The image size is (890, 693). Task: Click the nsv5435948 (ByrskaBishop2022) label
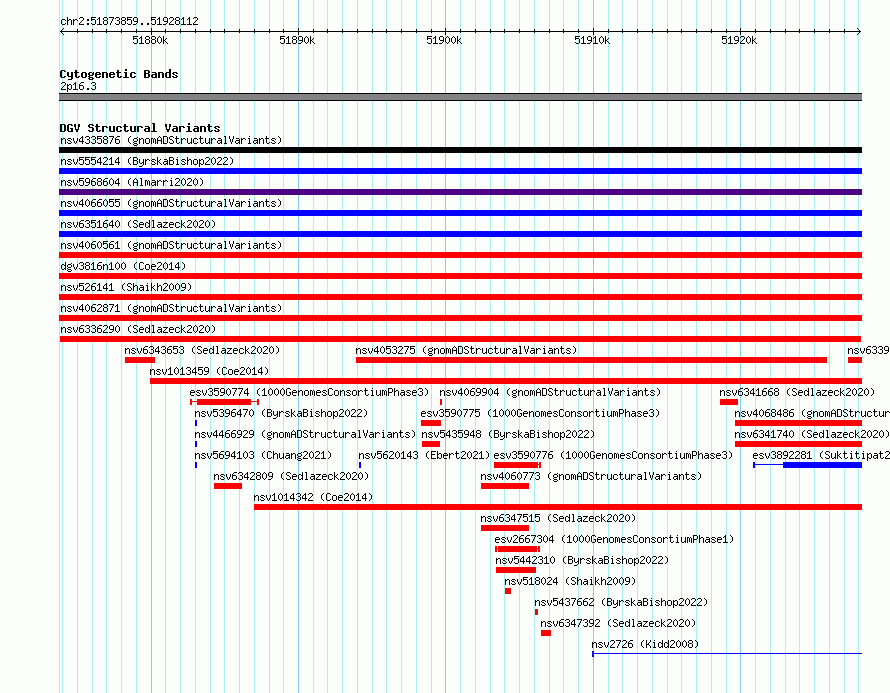click(x=509, y=434)
